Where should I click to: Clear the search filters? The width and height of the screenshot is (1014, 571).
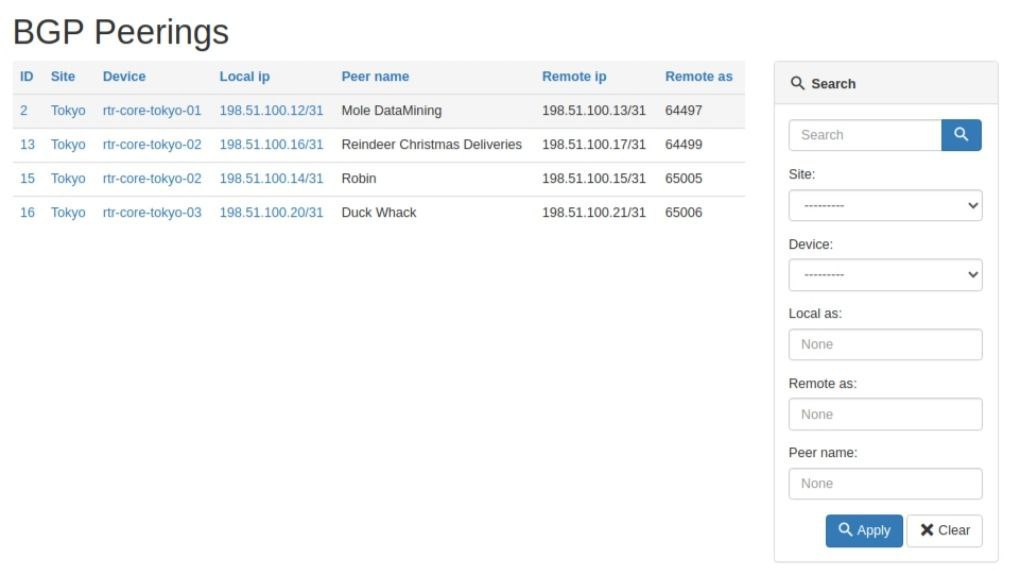click(x=944, y=531)
